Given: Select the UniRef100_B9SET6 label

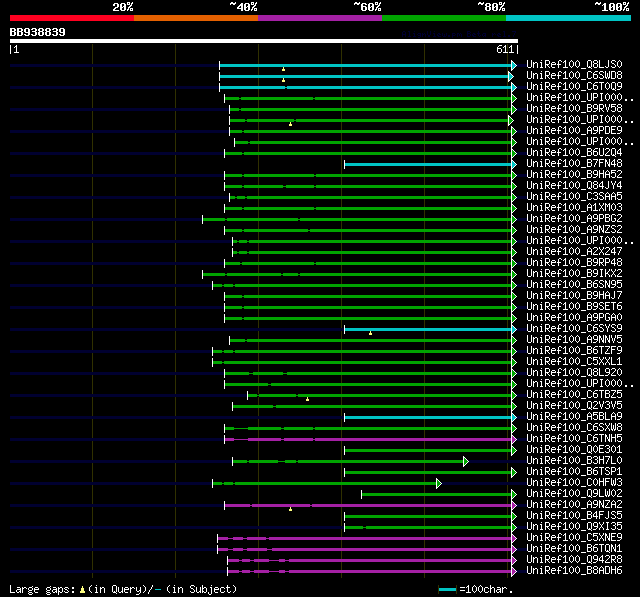Looking at the screenshot, I should (574, 307).
